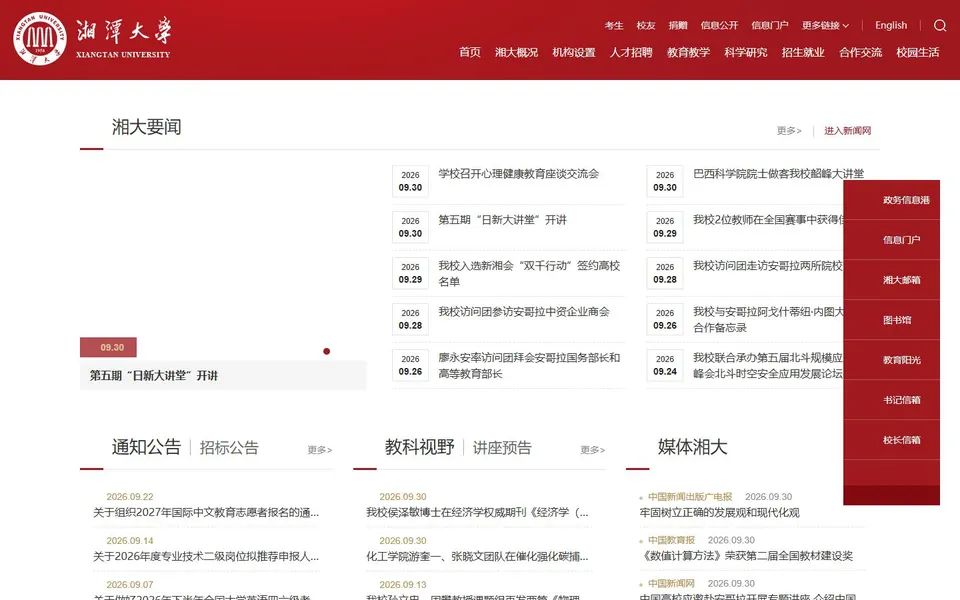Select the 教科视野 tab
Screen dimensions: 960x600
point(419,447)
